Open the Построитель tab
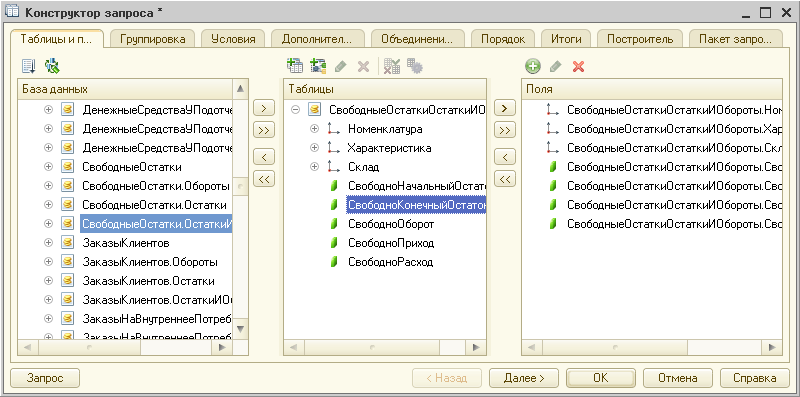800x397 pixels. [x=640, y=39]
